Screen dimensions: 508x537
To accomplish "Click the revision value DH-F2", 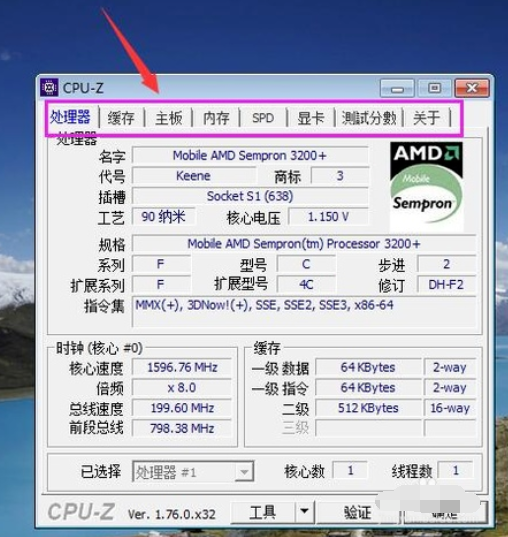I will pos(446,285).
